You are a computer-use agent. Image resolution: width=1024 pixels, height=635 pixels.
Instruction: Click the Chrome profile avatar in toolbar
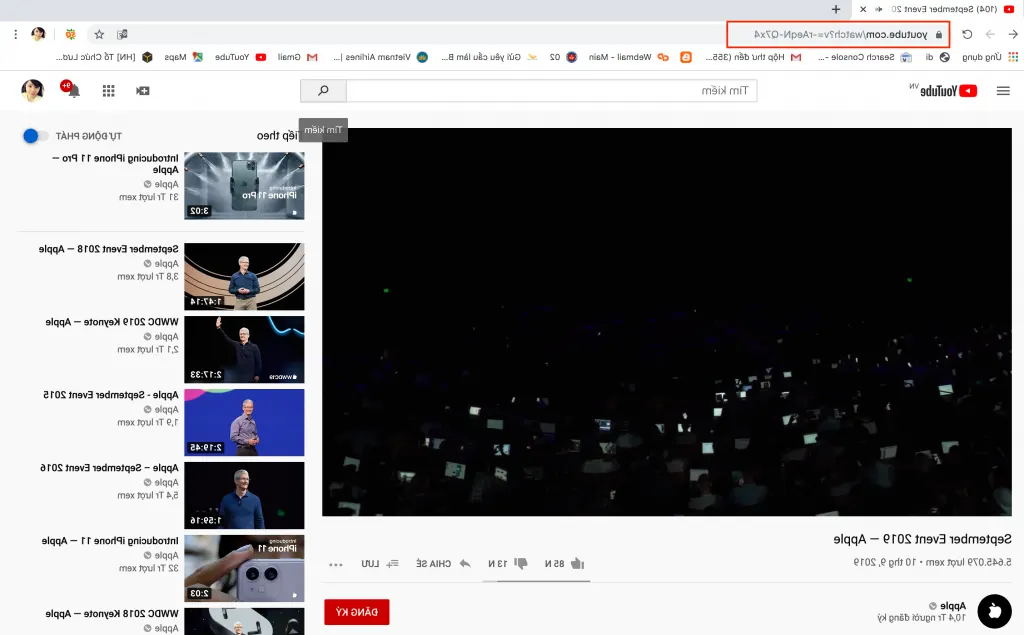pyautogui.click(x=39, y=34)
